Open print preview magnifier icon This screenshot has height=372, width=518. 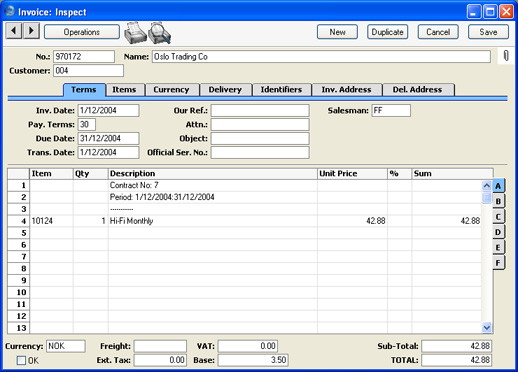coord(159,33)
